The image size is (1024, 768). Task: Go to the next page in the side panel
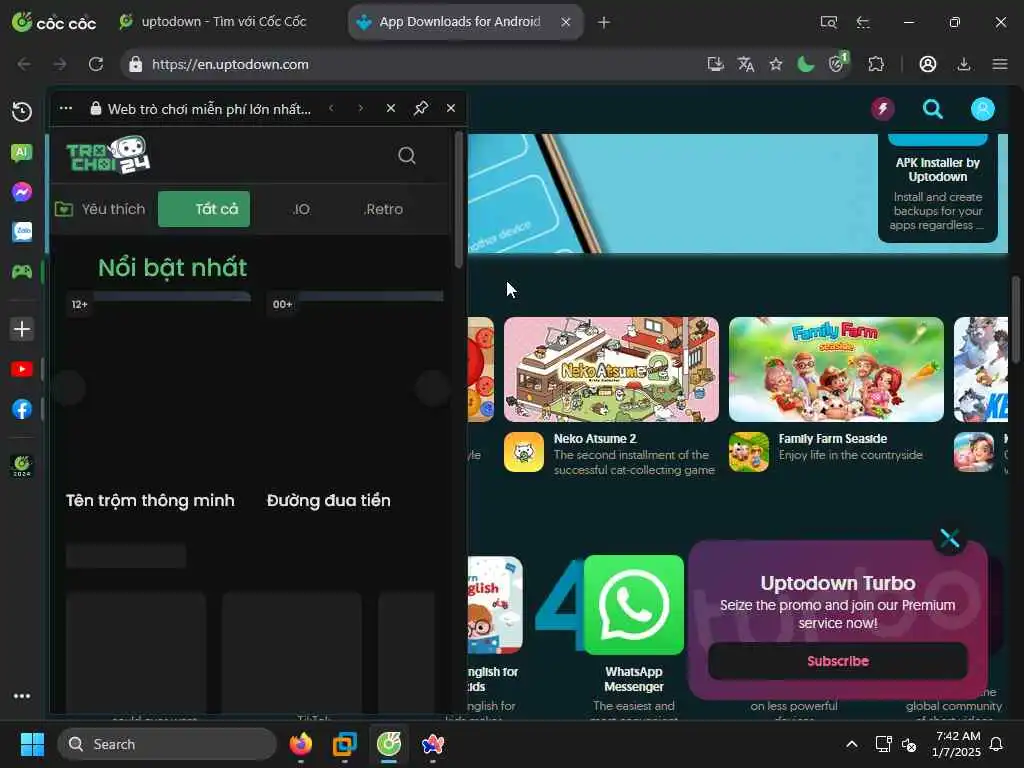coord(360,108)
